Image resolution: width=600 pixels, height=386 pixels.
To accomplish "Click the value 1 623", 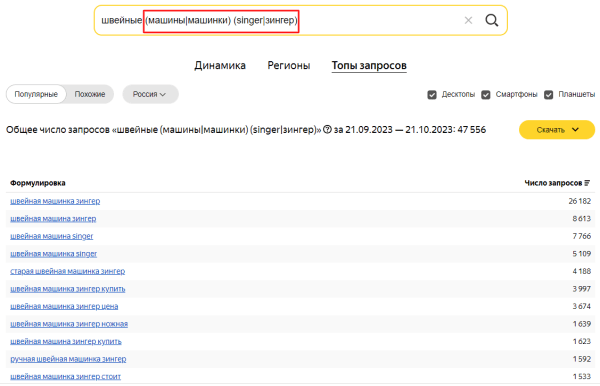I will [582, 341].
